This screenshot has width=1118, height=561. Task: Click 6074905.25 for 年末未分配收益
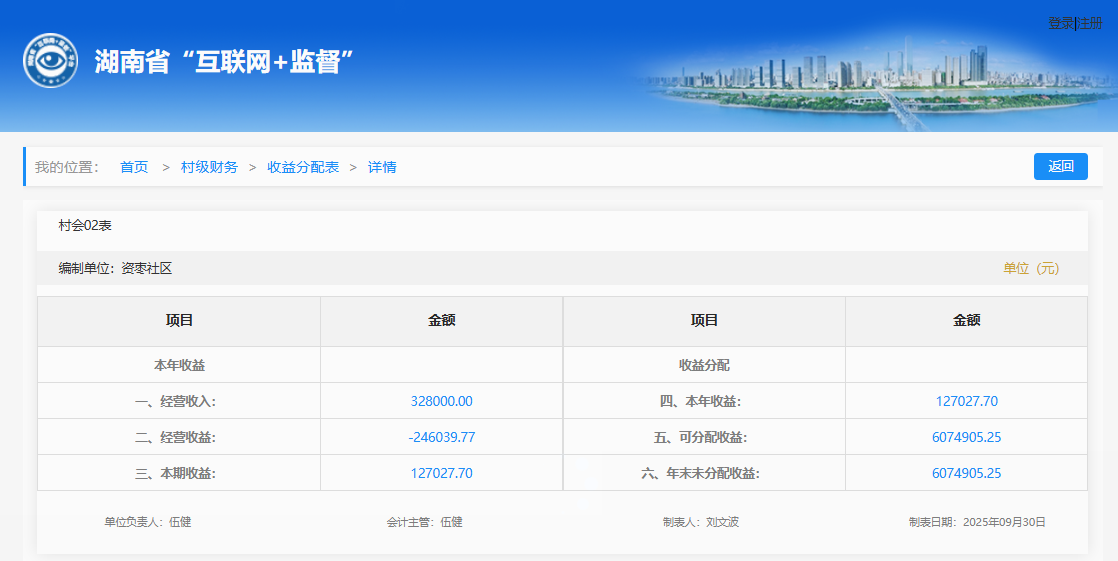[x=966, y=473]
